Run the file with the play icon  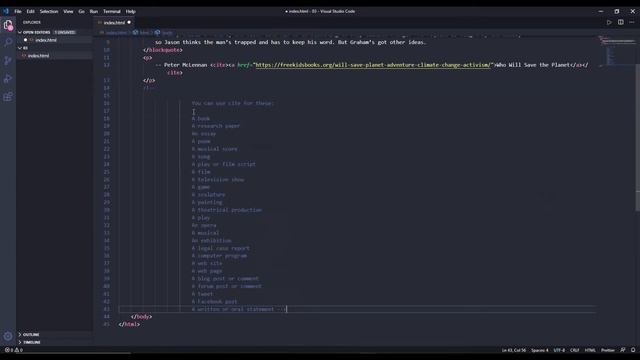(x=609, y=22)
